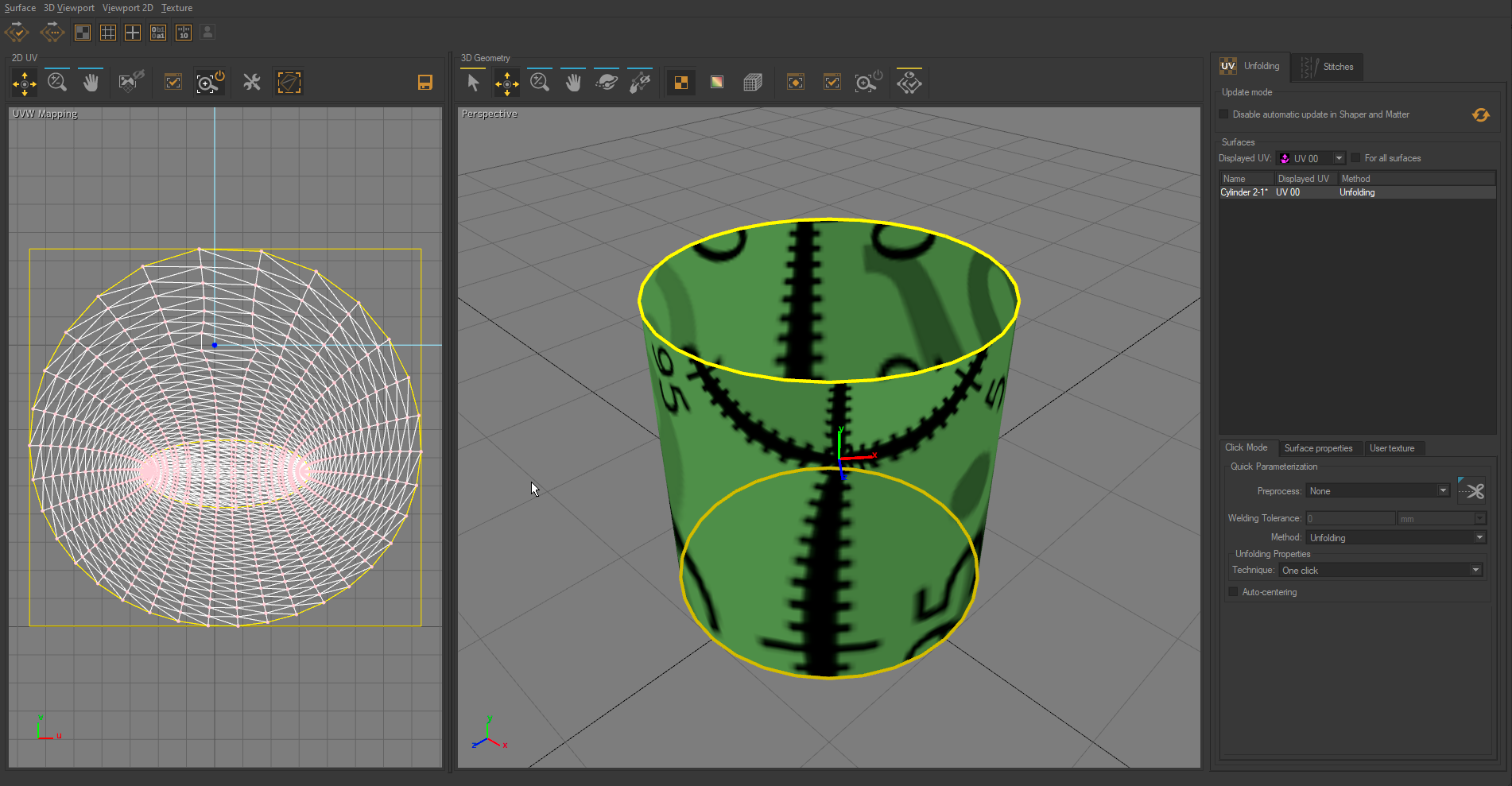Select the Cylinder 2-1 surface in the list
Viewport: 1512px width, 786px height.
(1244, 192)
